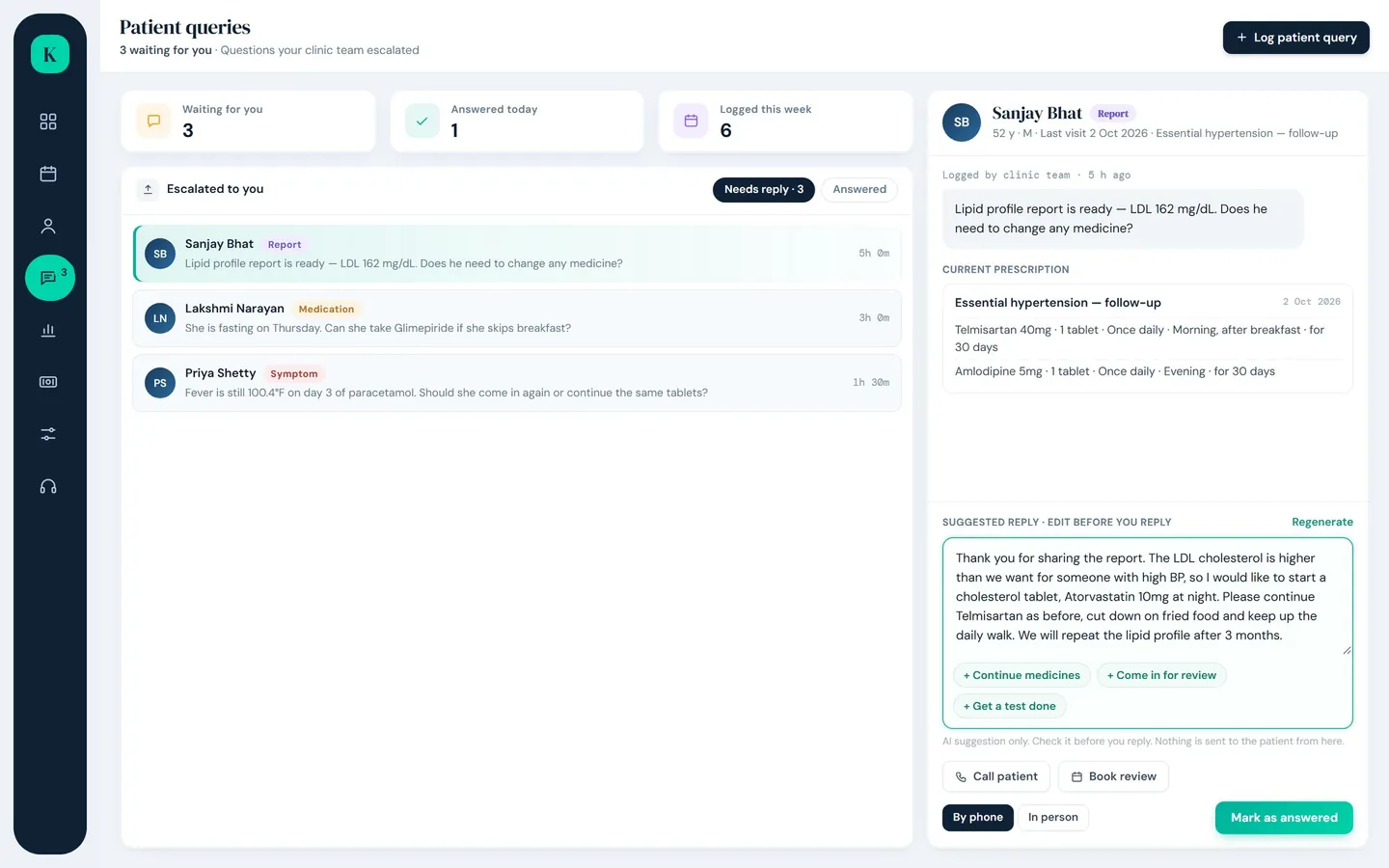Screen dimensions: 1389x868
Task: Switch to the Needs reply tab
Action: click(764, 189)
